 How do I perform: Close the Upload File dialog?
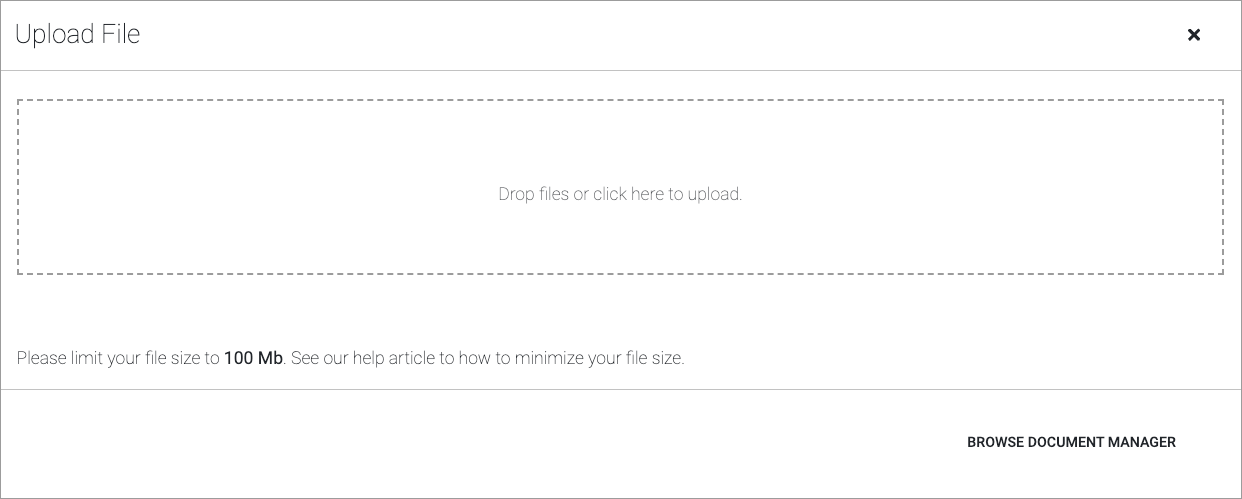pos(1193,35)
